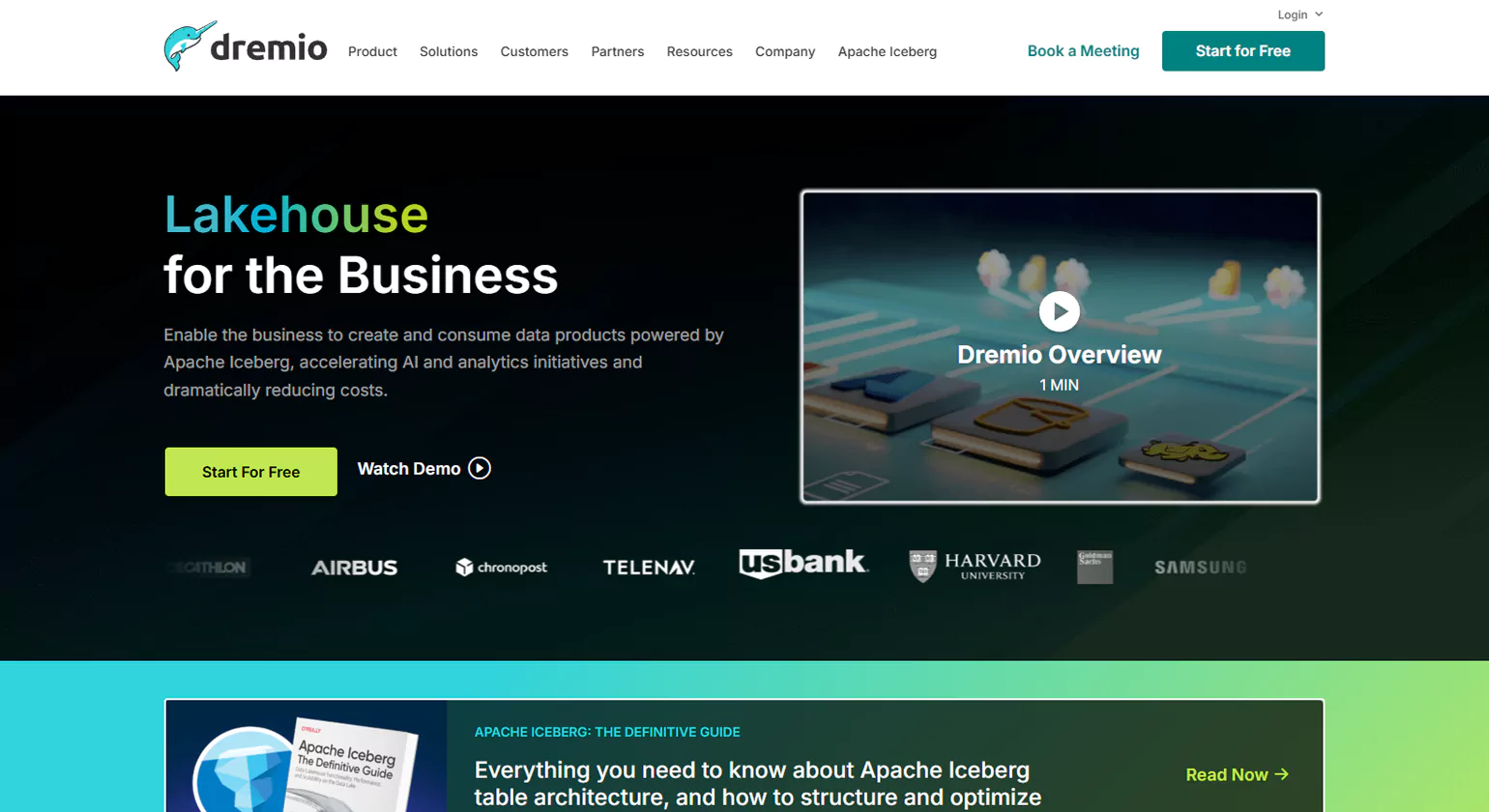Open the Product menu
This screenshot has width=1489, height=812.
[x=372, y=52]
